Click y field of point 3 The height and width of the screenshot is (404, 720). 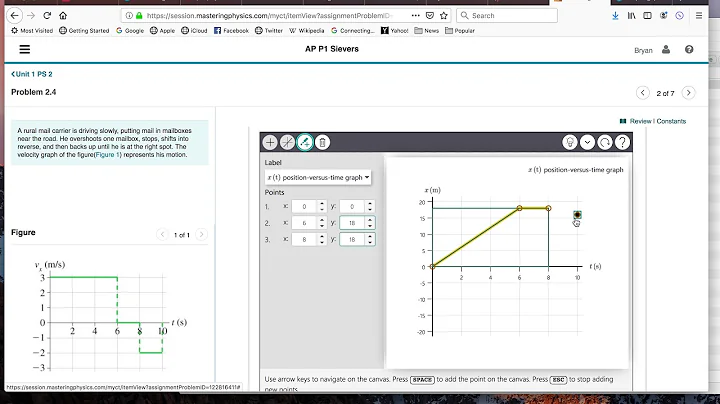point(352,239)
